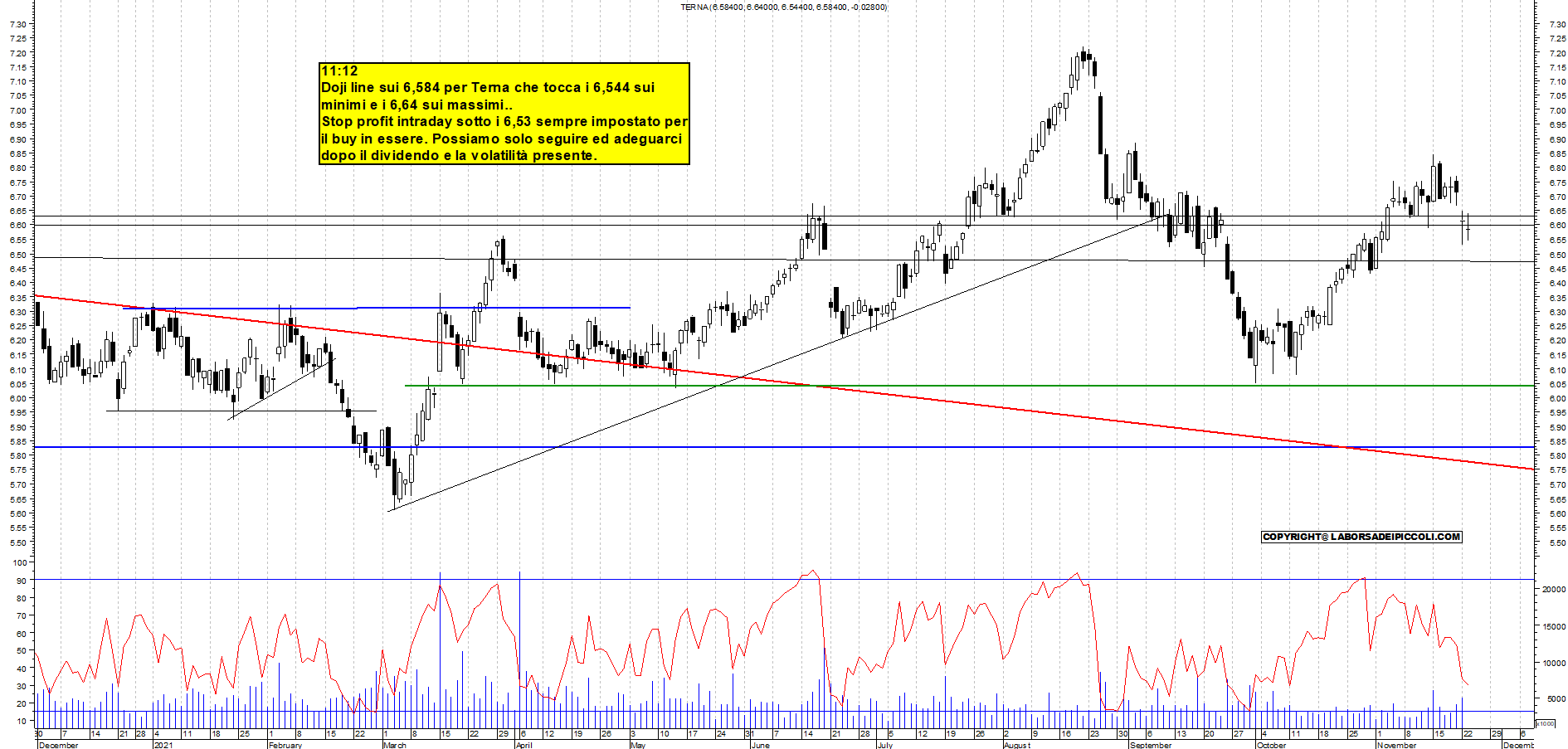The width and height of the screenshot is (1568, 749).
Task: Click the '60' oscillator scale value
Action: click(21, 633)
